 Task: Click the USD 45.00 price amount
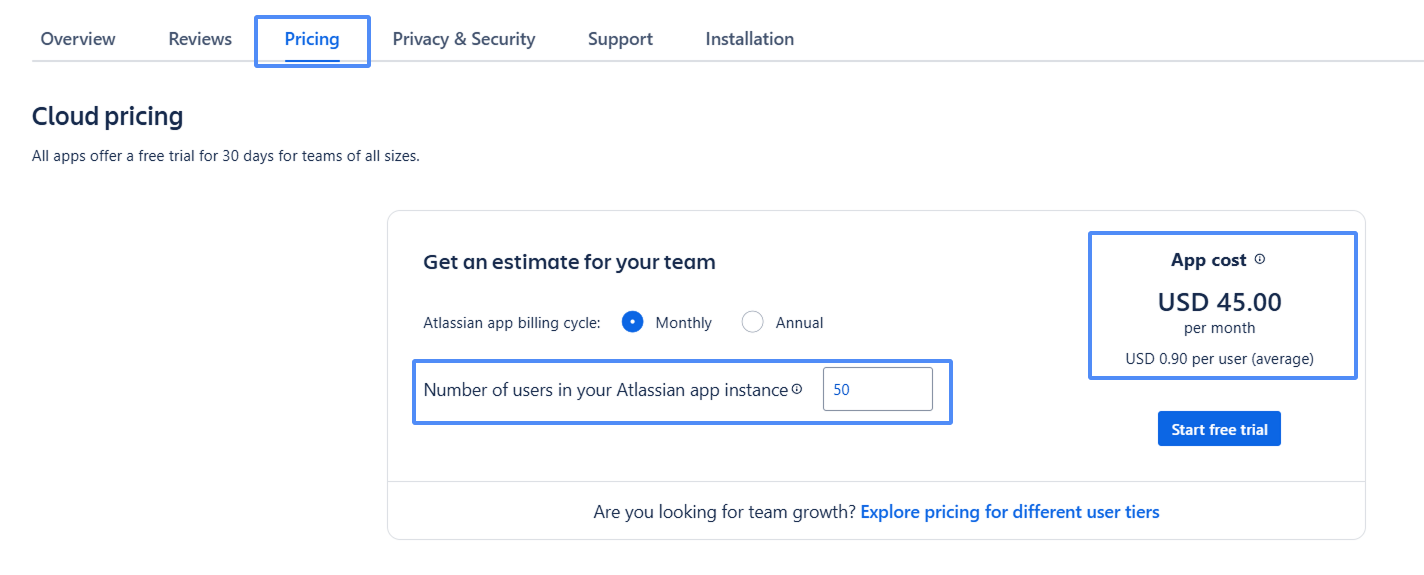click(1219, 302)
